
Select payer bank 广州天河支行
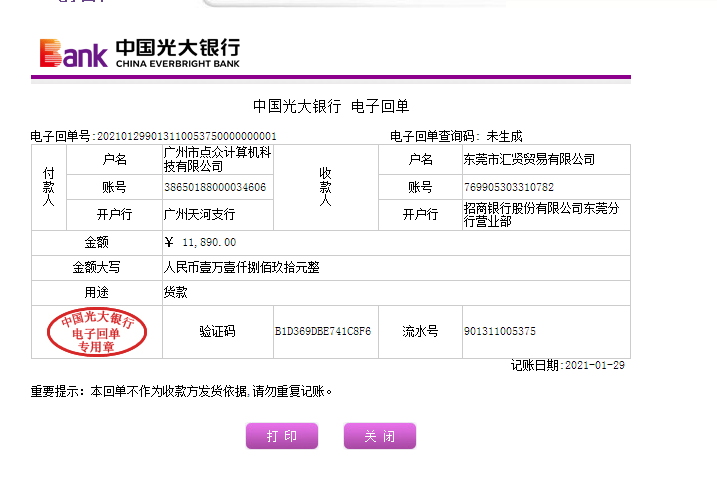199,214
